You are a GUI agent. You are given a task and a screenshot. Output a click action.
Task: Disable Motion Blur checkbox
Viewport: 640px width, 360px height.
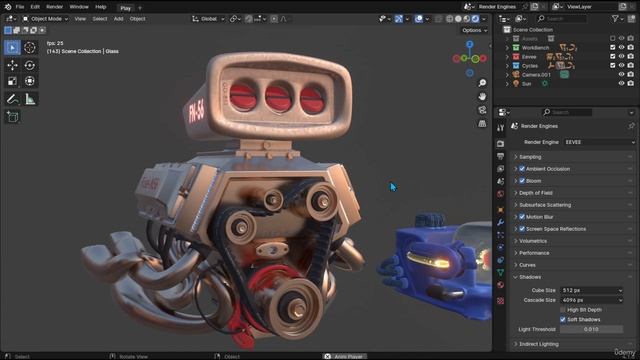click(x=522, y=217)
